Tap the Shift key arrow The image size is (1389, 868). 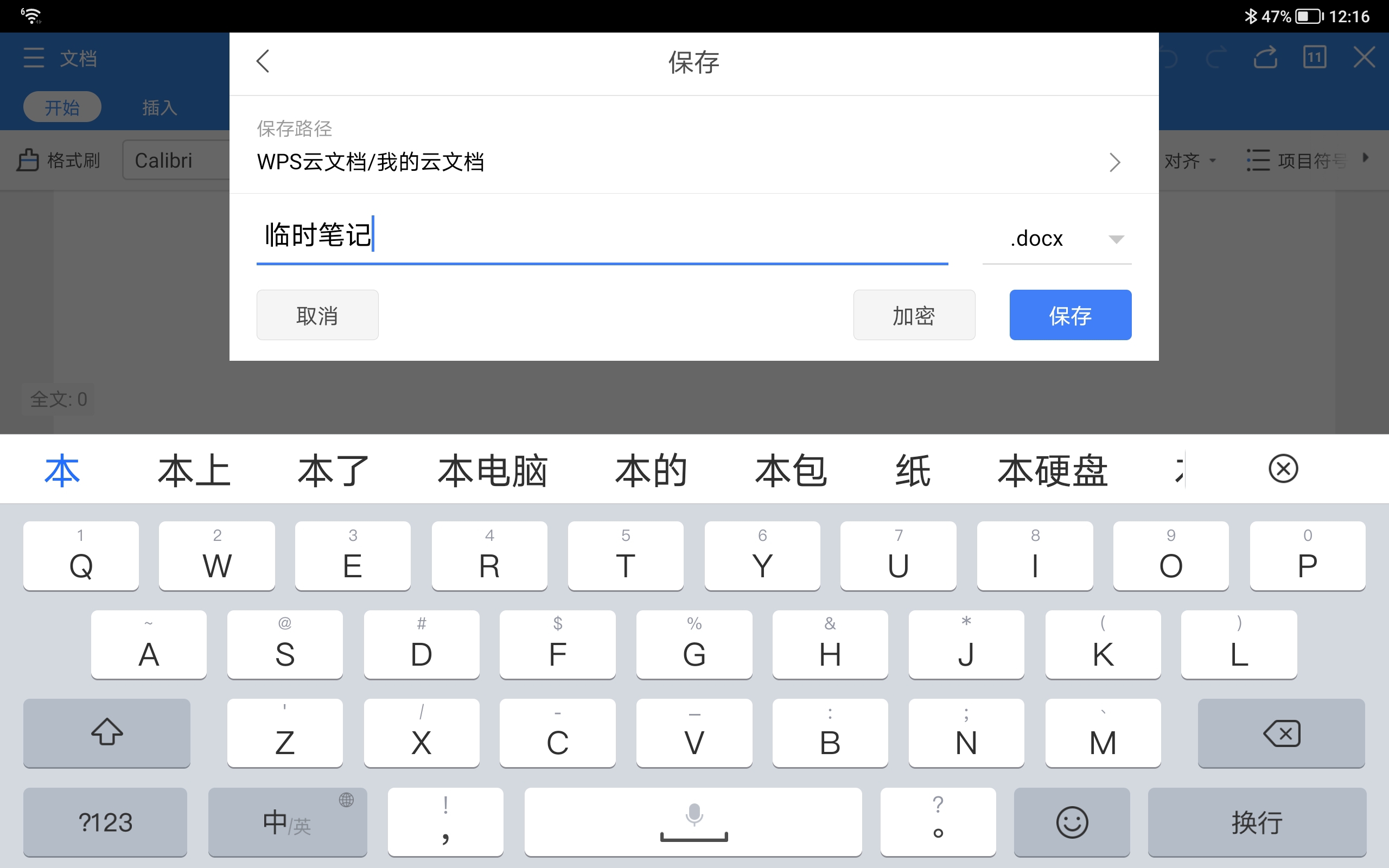107,732
